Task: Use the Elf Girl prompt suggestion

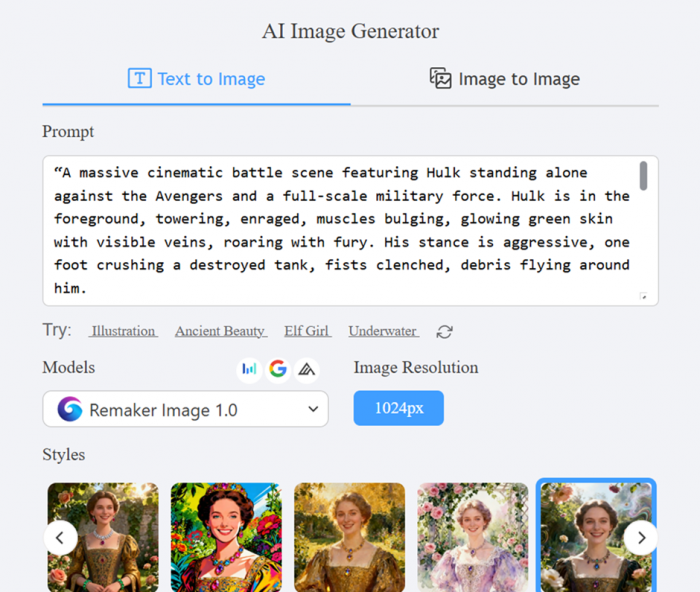Action: [x=307, y=331]
